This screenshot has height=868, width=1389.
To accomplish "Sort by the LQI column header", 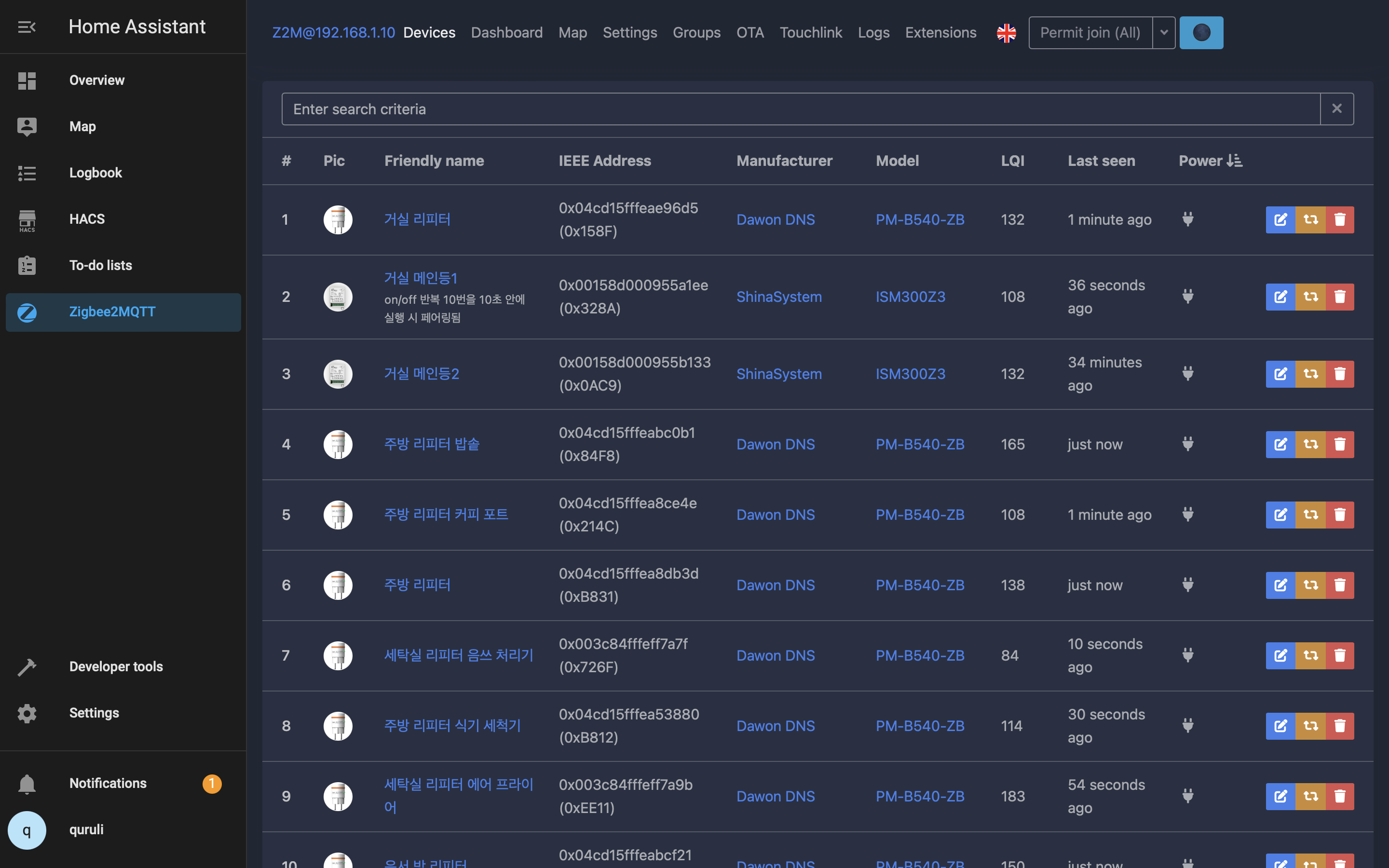I will (x=1012, y=161).
